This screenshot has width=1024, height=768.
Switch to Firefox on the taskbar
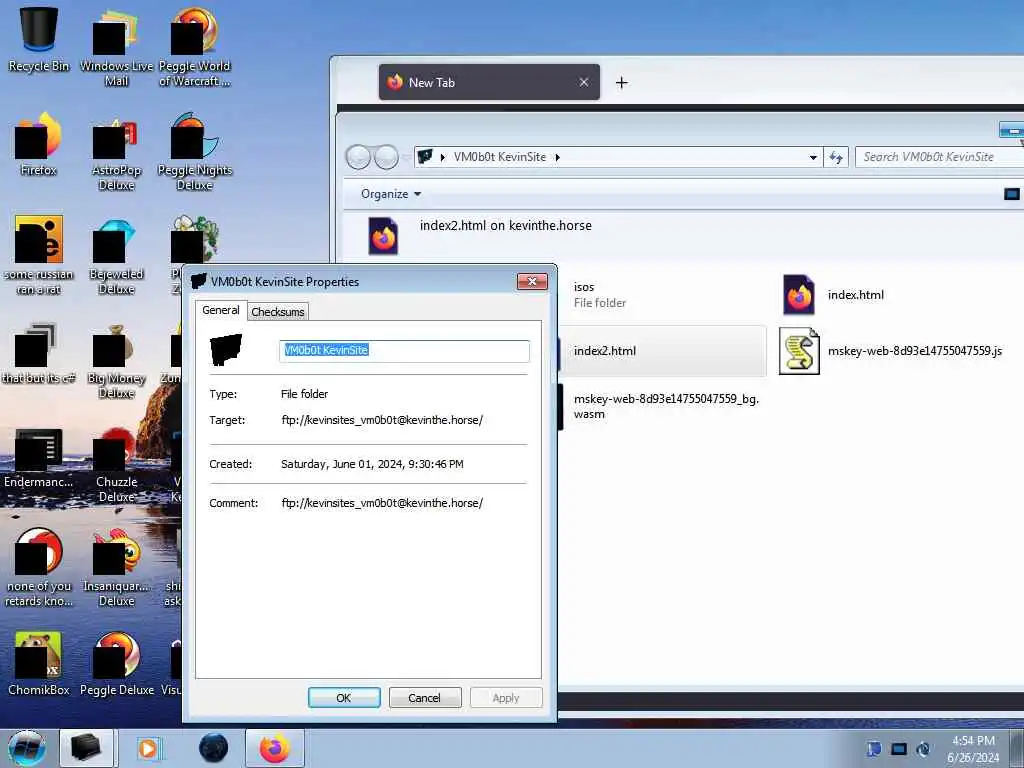coord(274,748)
